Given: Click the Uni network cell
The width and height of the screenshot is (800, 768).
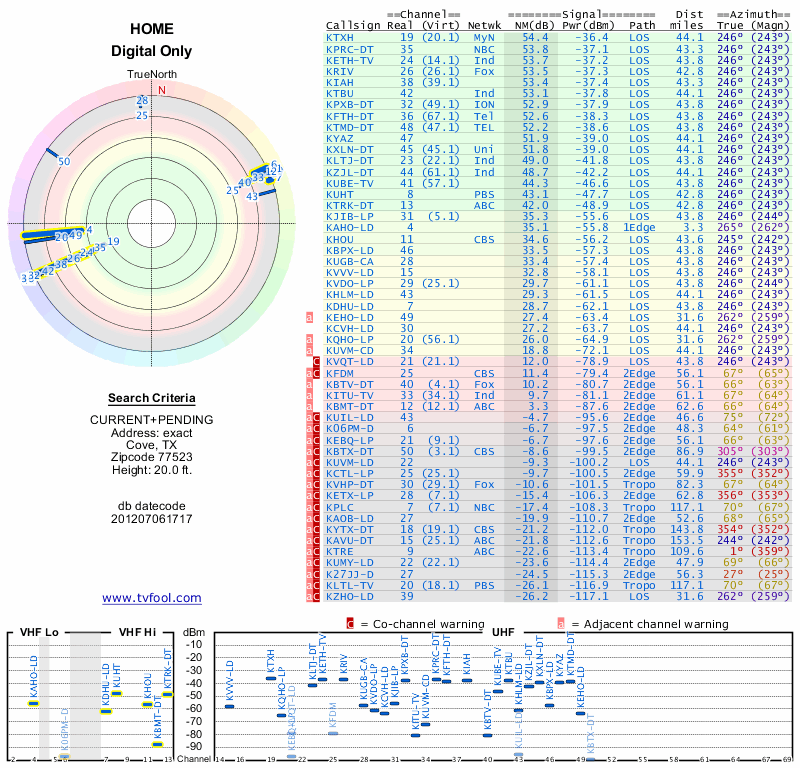Looking at the screenshot, I should pos(484,150).
